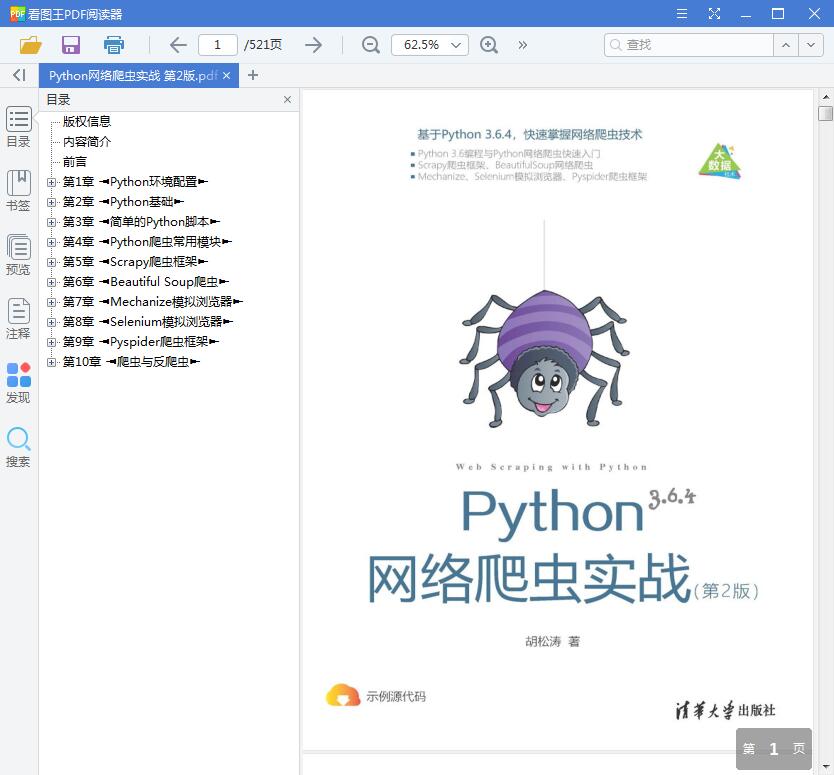Open the 注释 annotations panel
Viewport: 834px width, 775px height.
(18, 320)
